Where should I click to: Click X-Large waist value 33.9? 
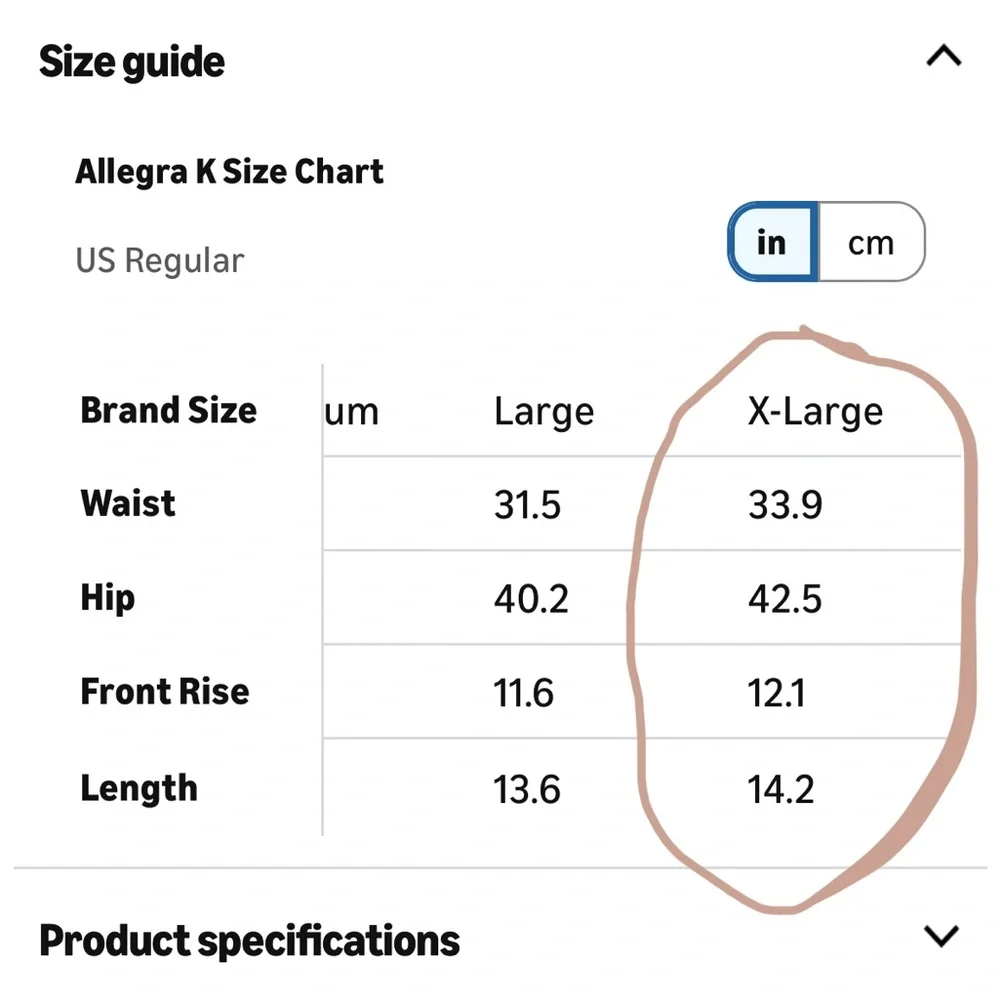pos(785,505)
